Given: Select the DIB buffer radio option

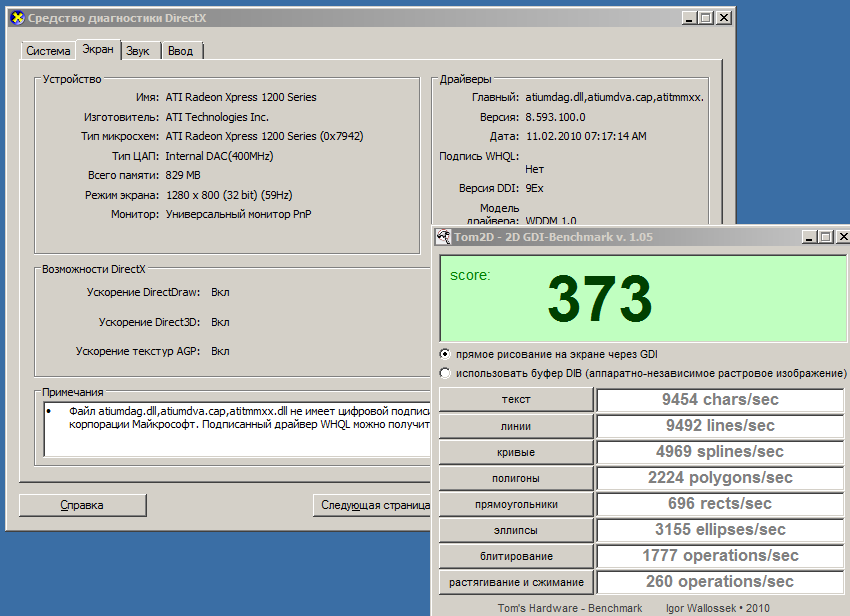Looking at the screenshot, I should tap(445, 373).
